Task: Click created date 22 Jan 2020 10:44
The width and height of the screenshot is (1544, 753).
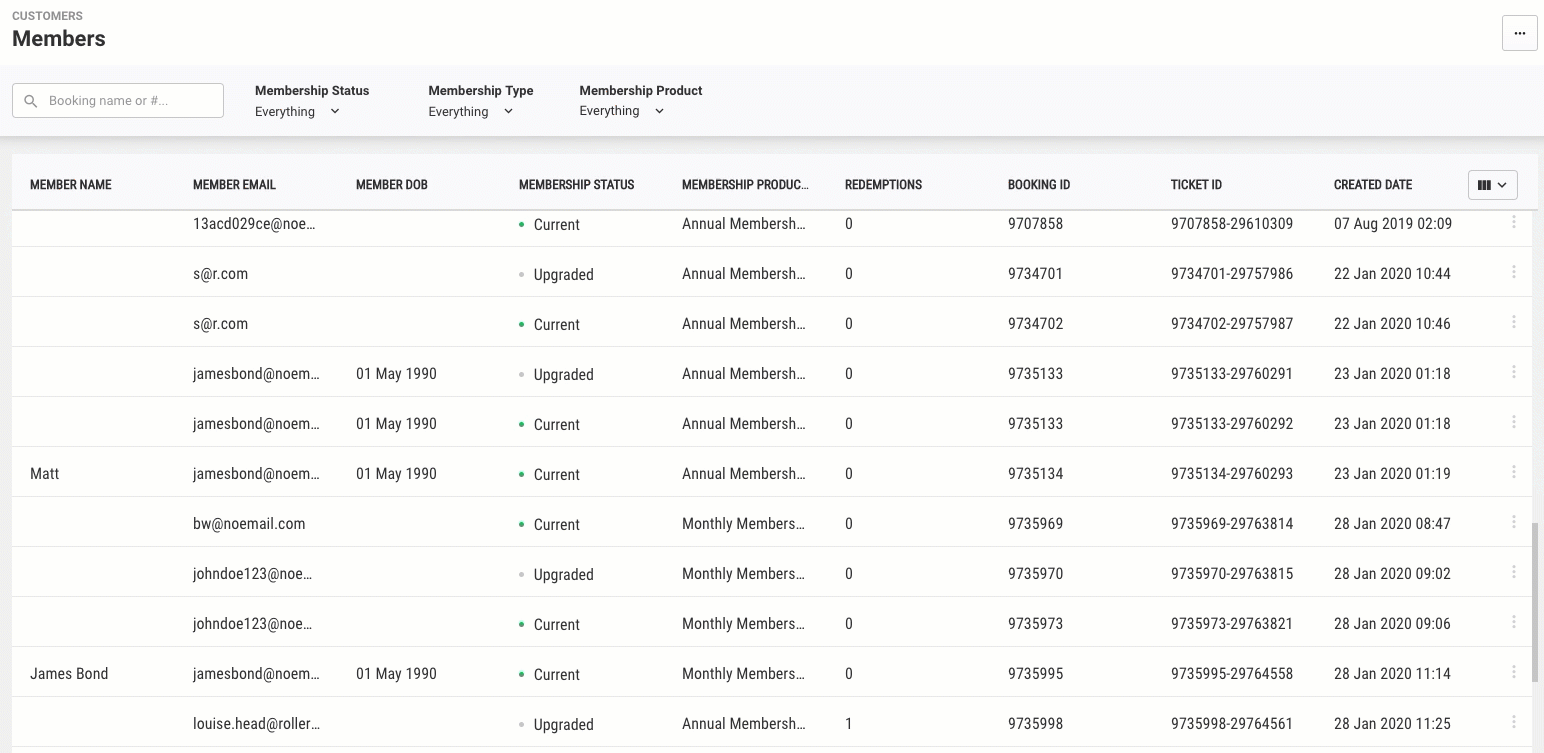Action: point(1392,274)
